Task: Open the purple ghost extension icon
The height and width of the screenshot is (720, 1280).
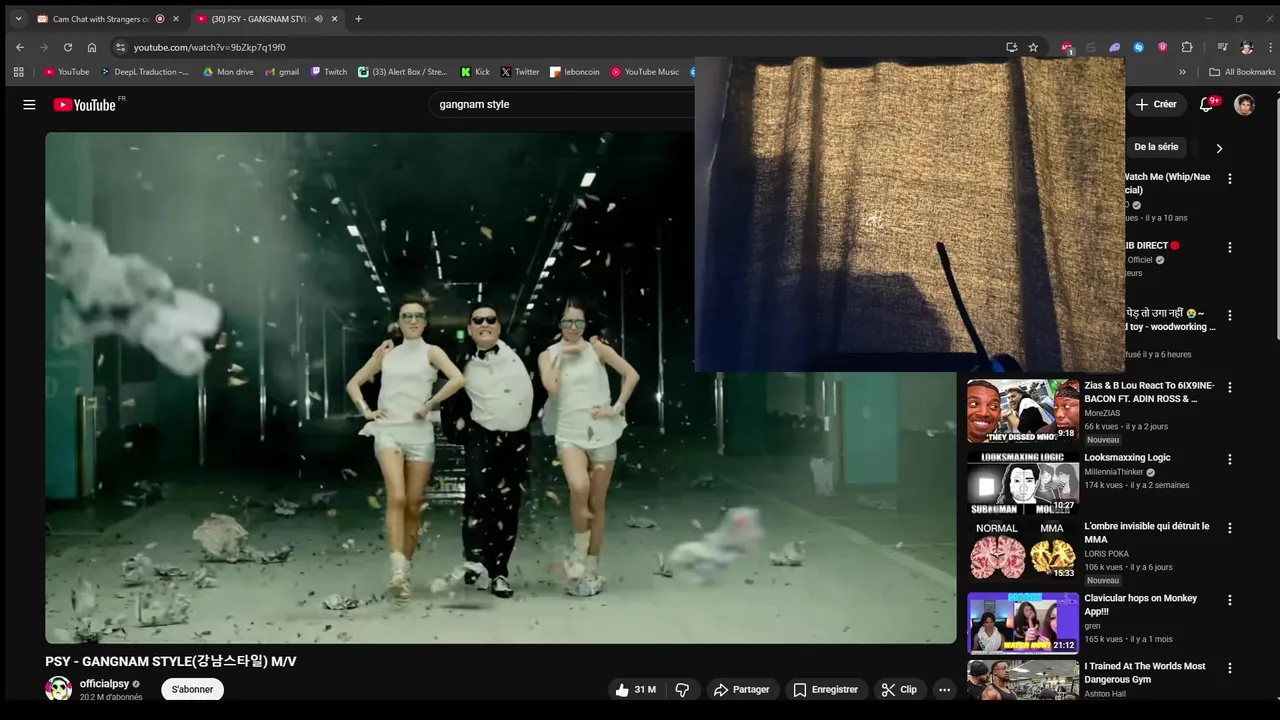Action: click(1115, 47)
